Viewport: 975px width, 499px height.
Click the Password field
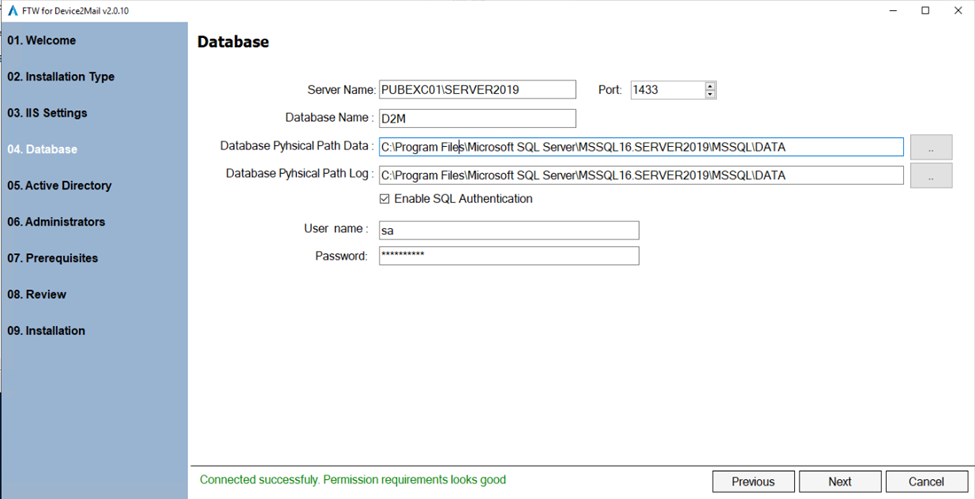pyautogui.click(x=508, y=256)
